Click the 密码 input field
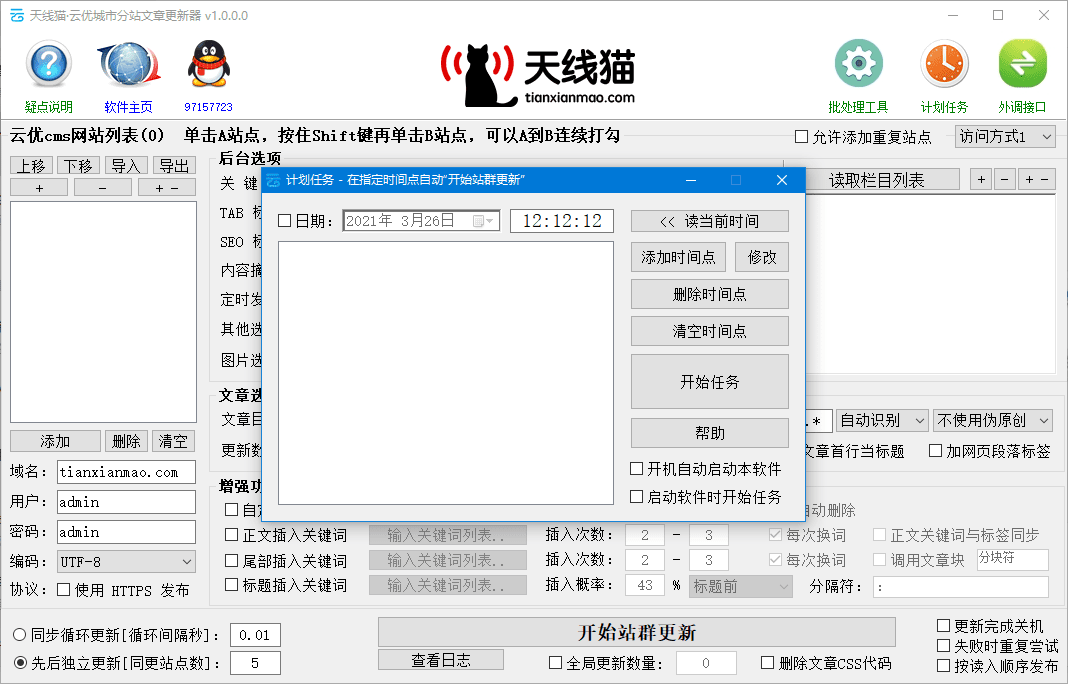The width and height of the screenshot is (1068, 684). coord(126,532)
